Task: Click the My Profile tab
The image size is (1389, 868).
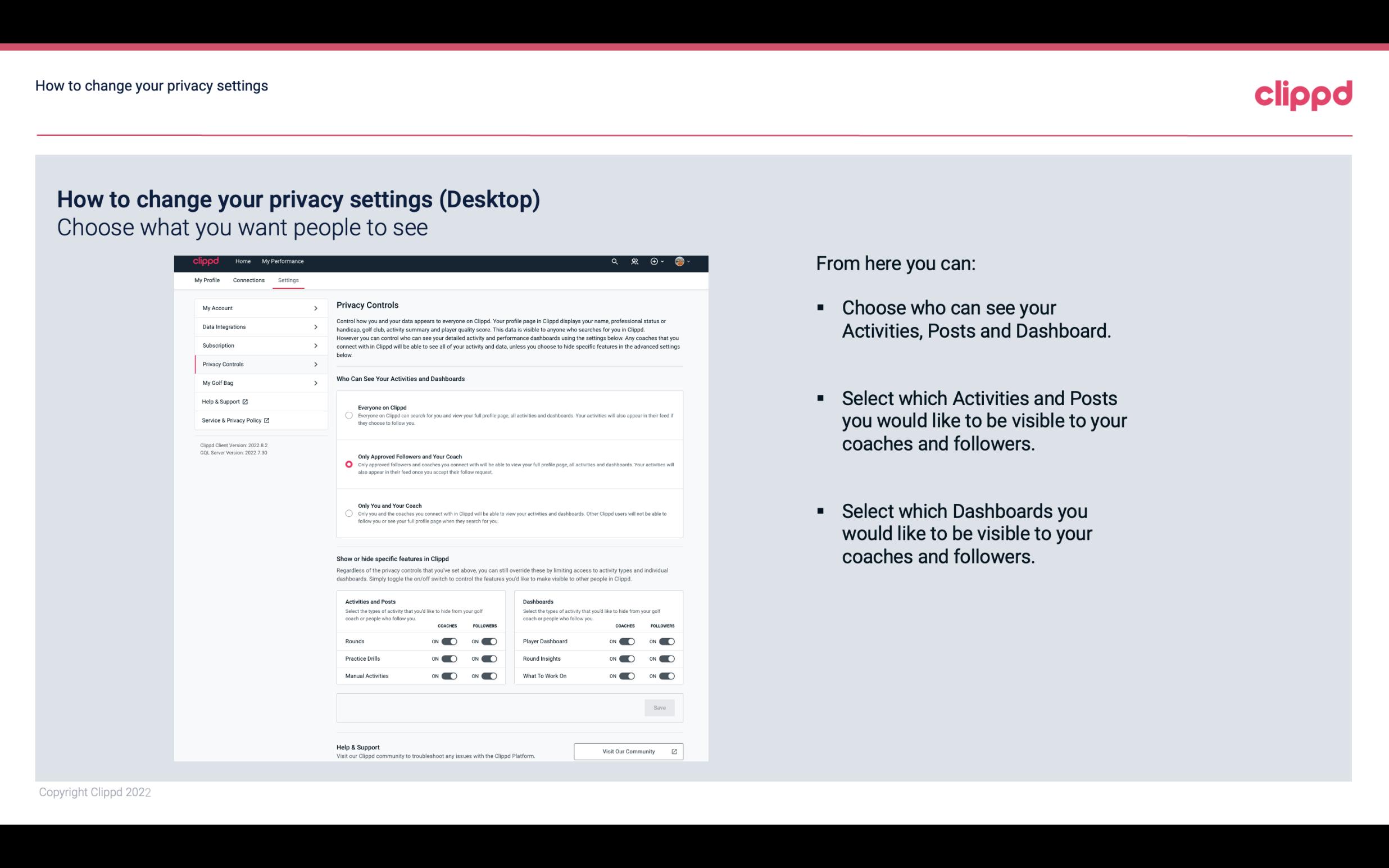Action: click(x=207, y=280)
